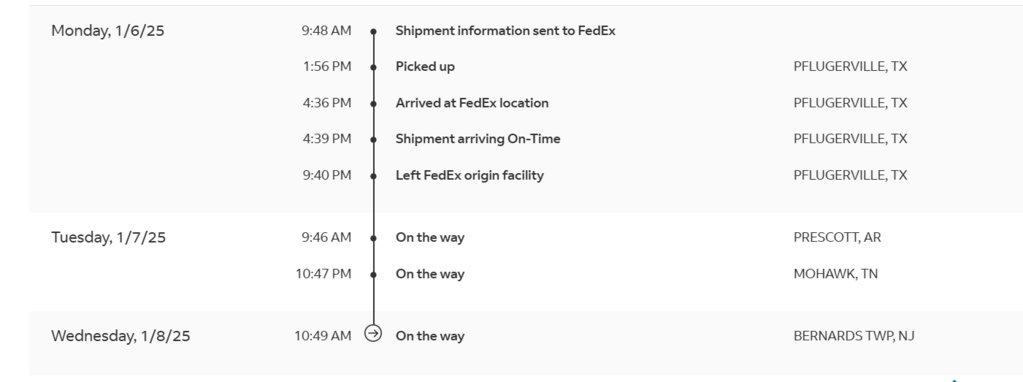Click the Picked up timeline dot
Screen dimensions: 1023x382
(x=373, y=67)
